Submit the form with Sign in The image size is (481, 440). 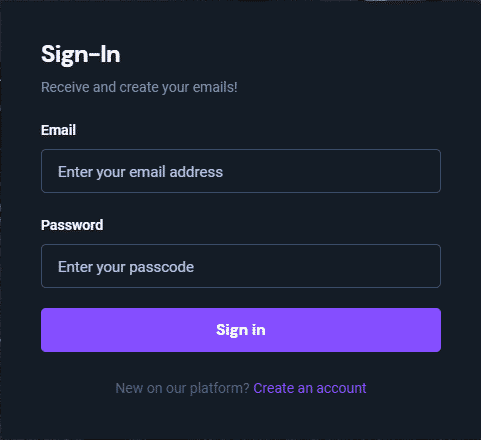pos(241,330)
